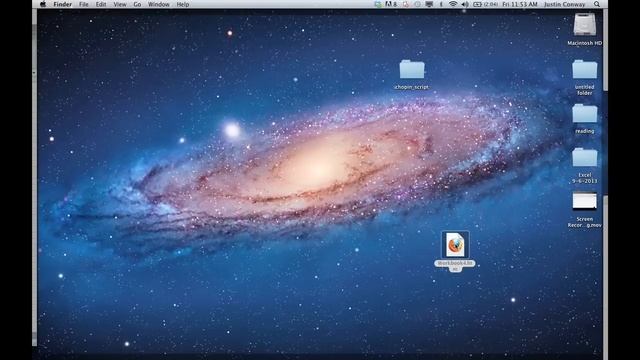Open the Finder menu

coord(62,4)
